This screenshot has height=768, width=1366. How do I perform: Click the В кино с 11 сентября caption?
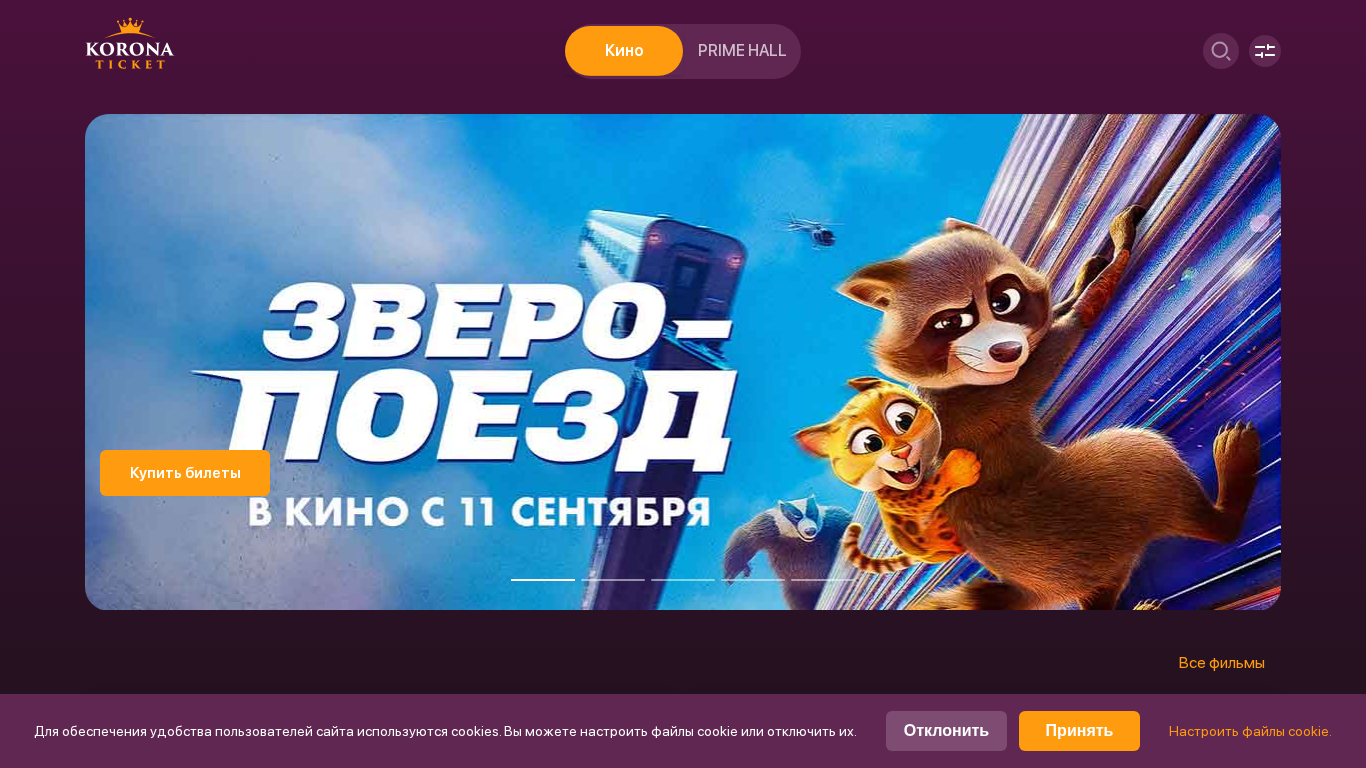pos(479,510)
